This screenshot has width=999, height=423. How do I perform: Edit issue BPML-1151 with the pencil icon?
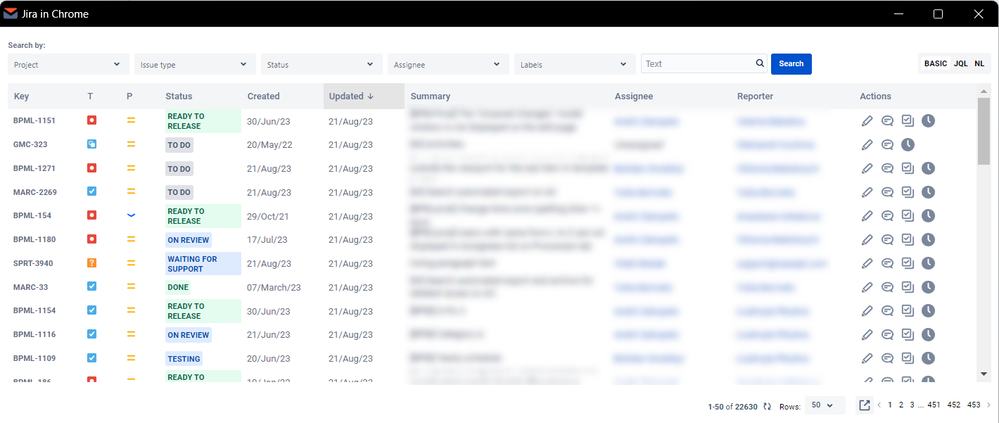[x=866, y=121]
